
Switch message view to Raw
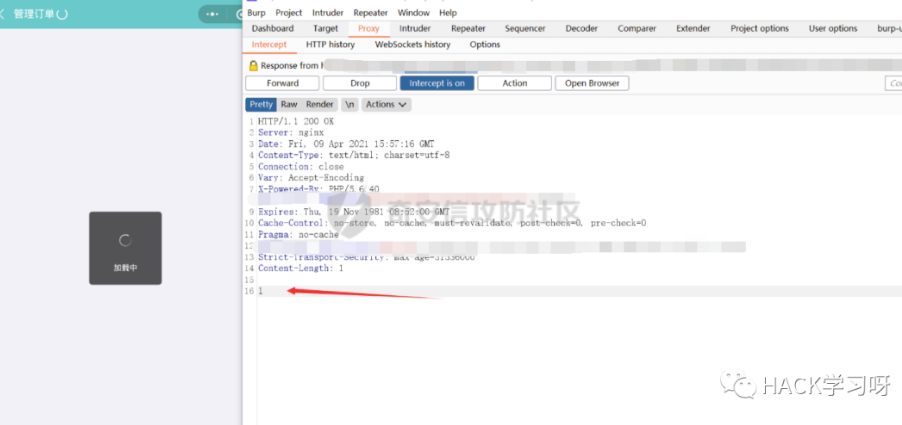click(x=289, y=104)
